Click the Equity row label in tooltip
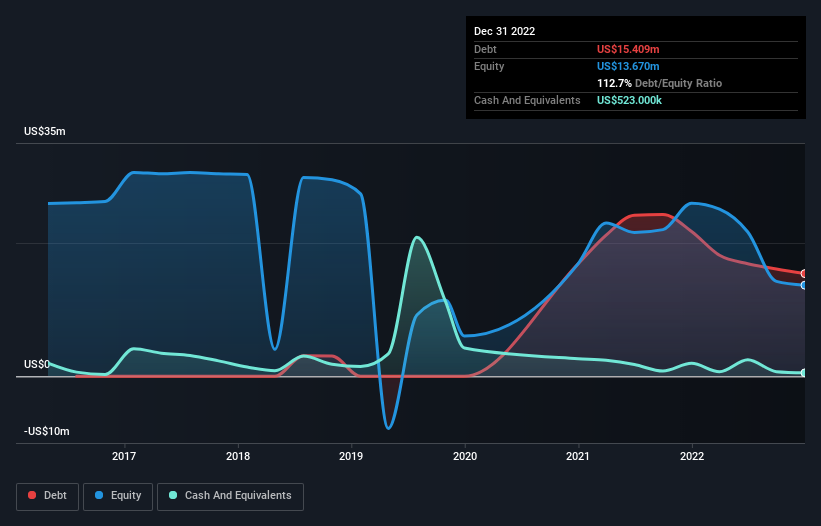Image resolution: width=821 pixels, height=526 pixels. pos(489,66)
